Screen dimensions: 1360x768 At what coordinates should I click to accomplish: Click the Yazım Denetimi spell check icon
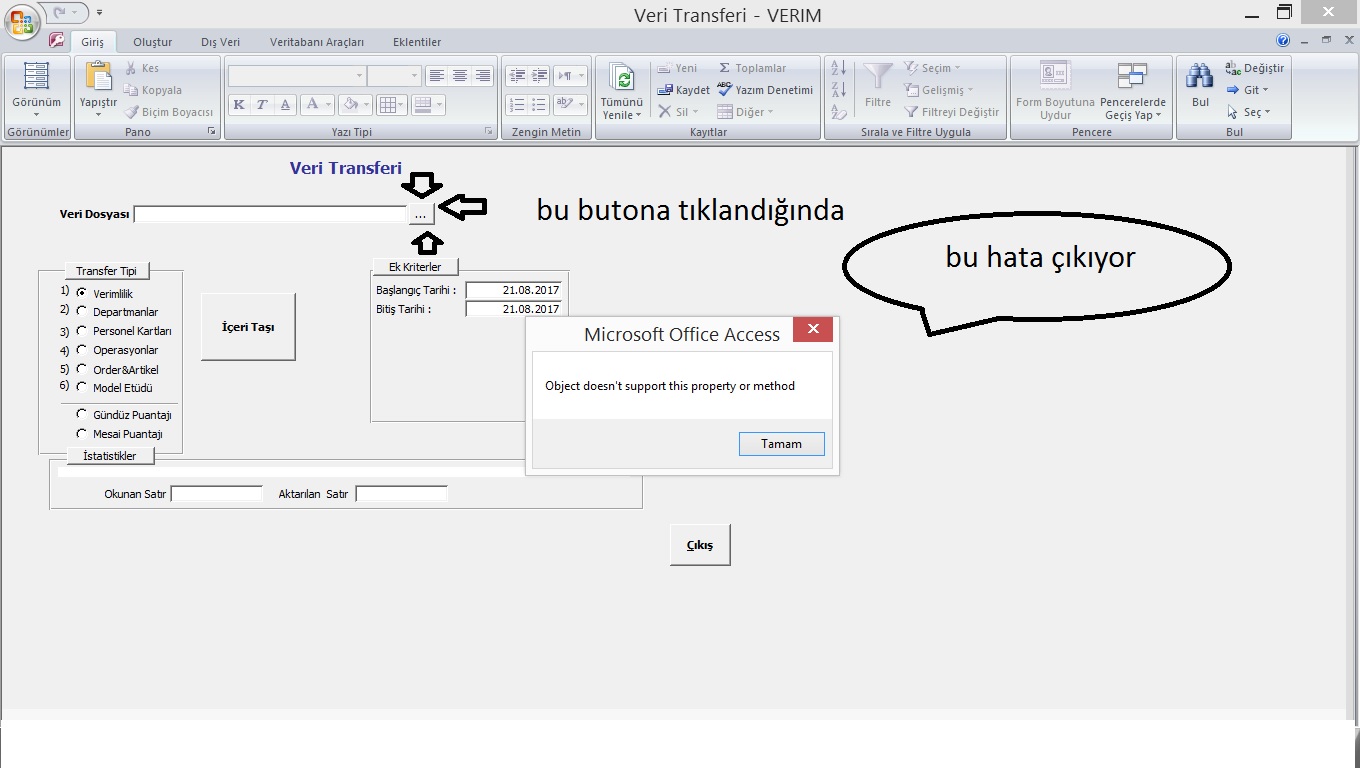726,90
